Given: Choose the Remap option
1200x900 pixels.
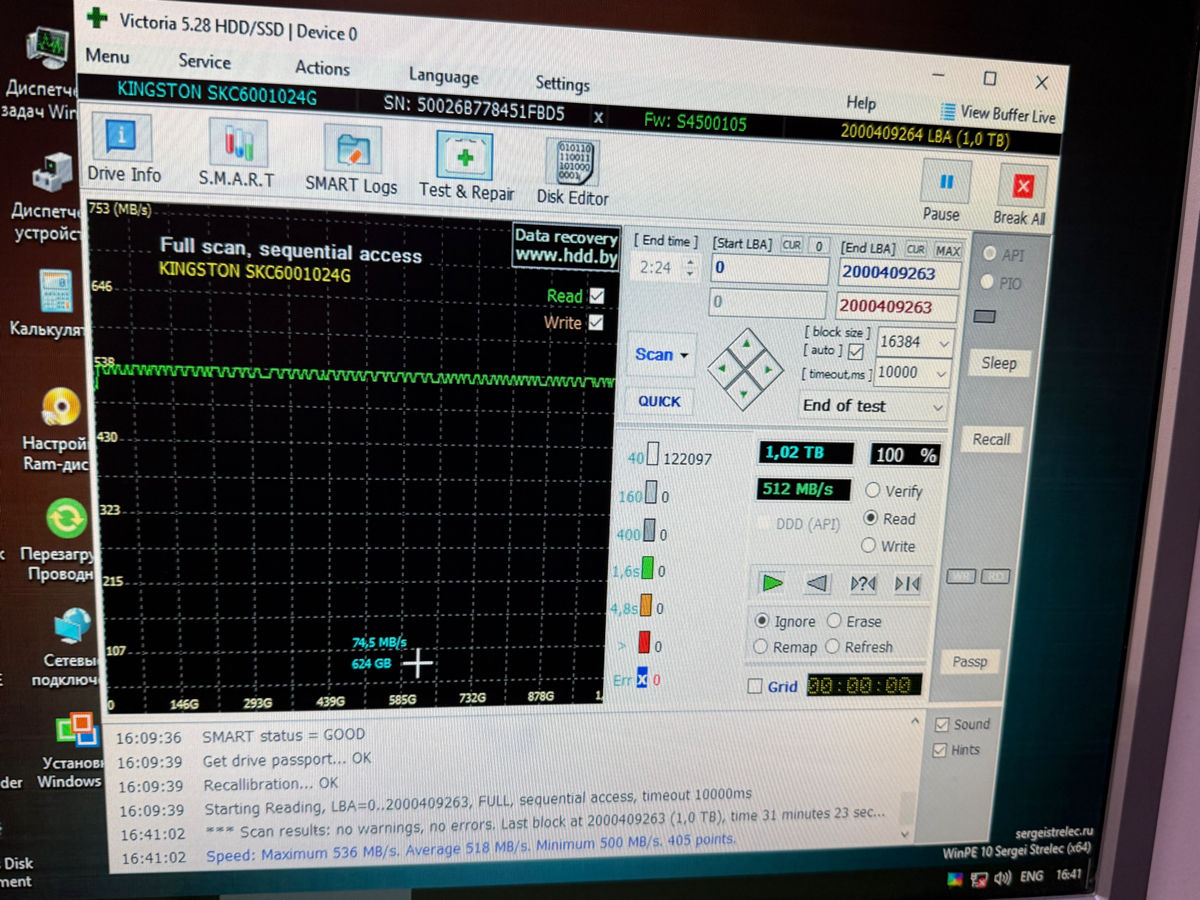Looking at the screenshot, I should tap(762, 647).
